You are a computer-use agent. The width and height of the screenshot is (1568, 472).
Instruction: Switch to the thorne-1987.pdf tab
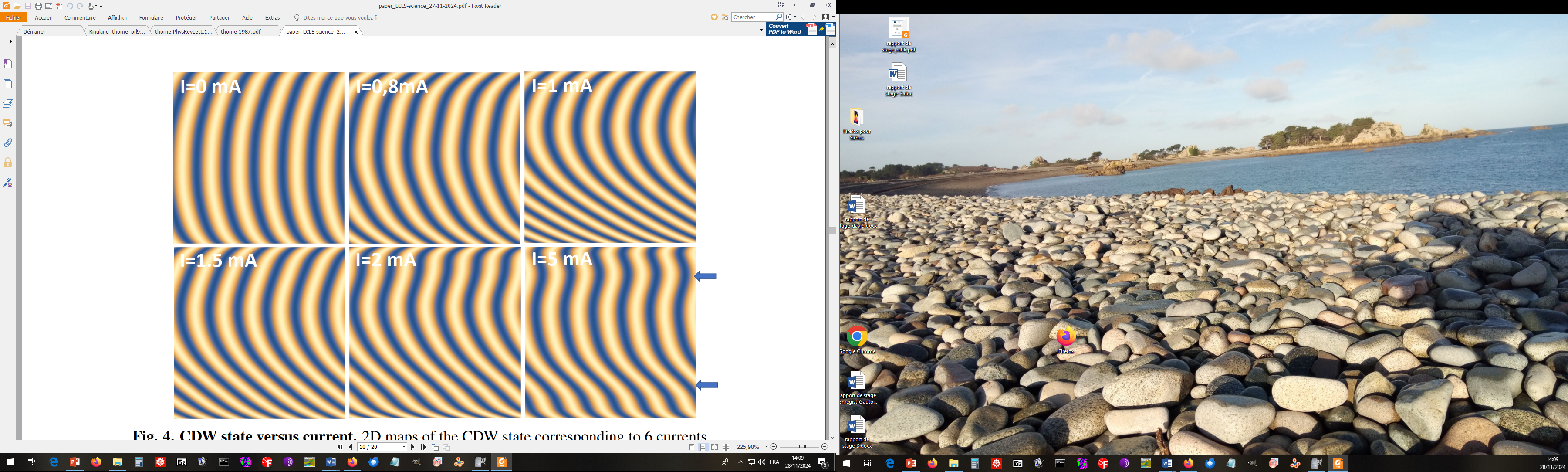click(240, 31)
